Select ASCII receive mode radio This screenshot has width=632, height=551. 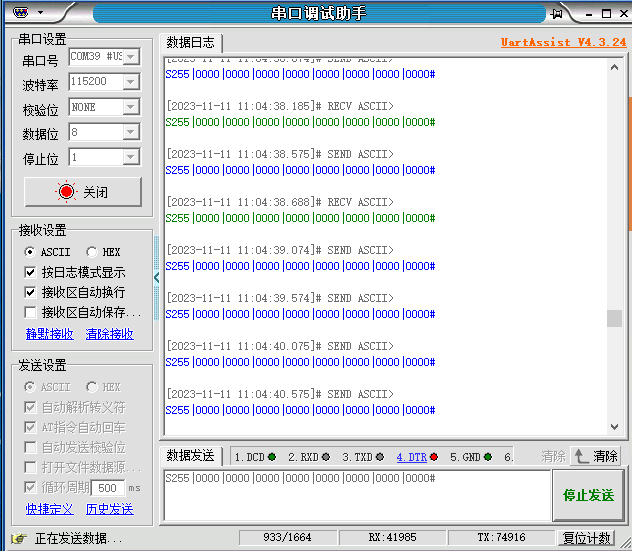pyautogui.click(x=29, y=252)
